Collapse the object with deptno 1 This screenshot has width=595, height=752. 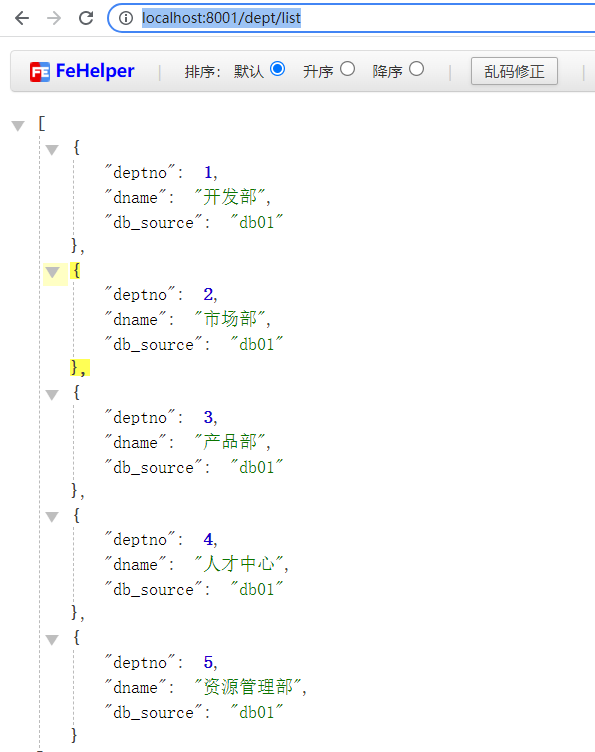tap(52, 150)
